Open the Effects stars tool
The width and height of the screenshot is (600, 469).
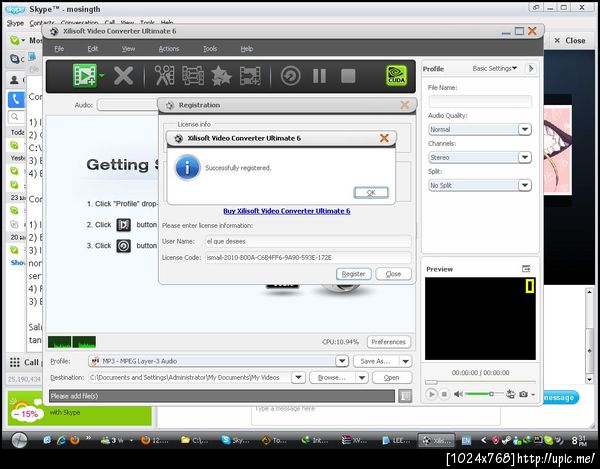point(221,75)
